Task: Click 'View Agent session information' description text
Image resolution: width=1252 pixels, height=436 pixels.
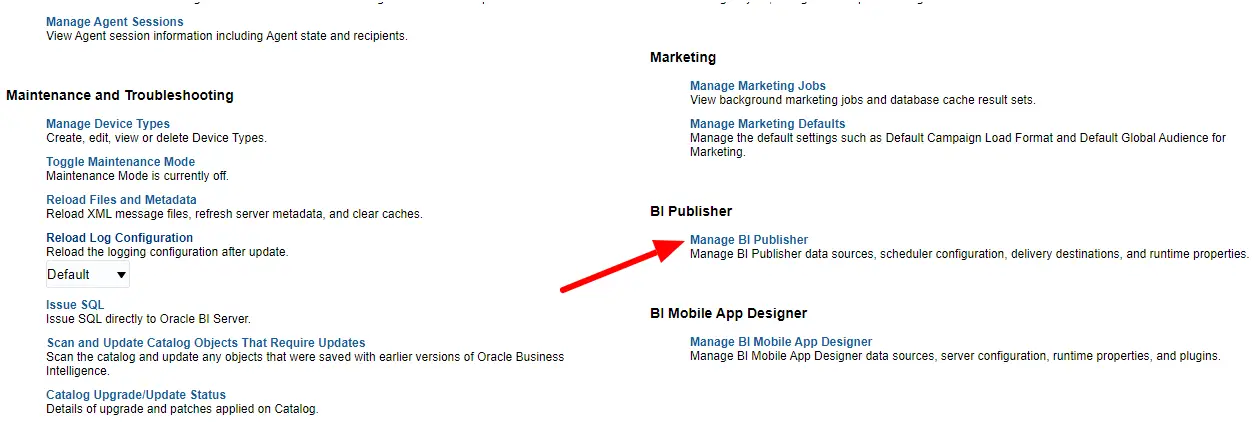Action: pyautogui.click(x=227, y=36)
